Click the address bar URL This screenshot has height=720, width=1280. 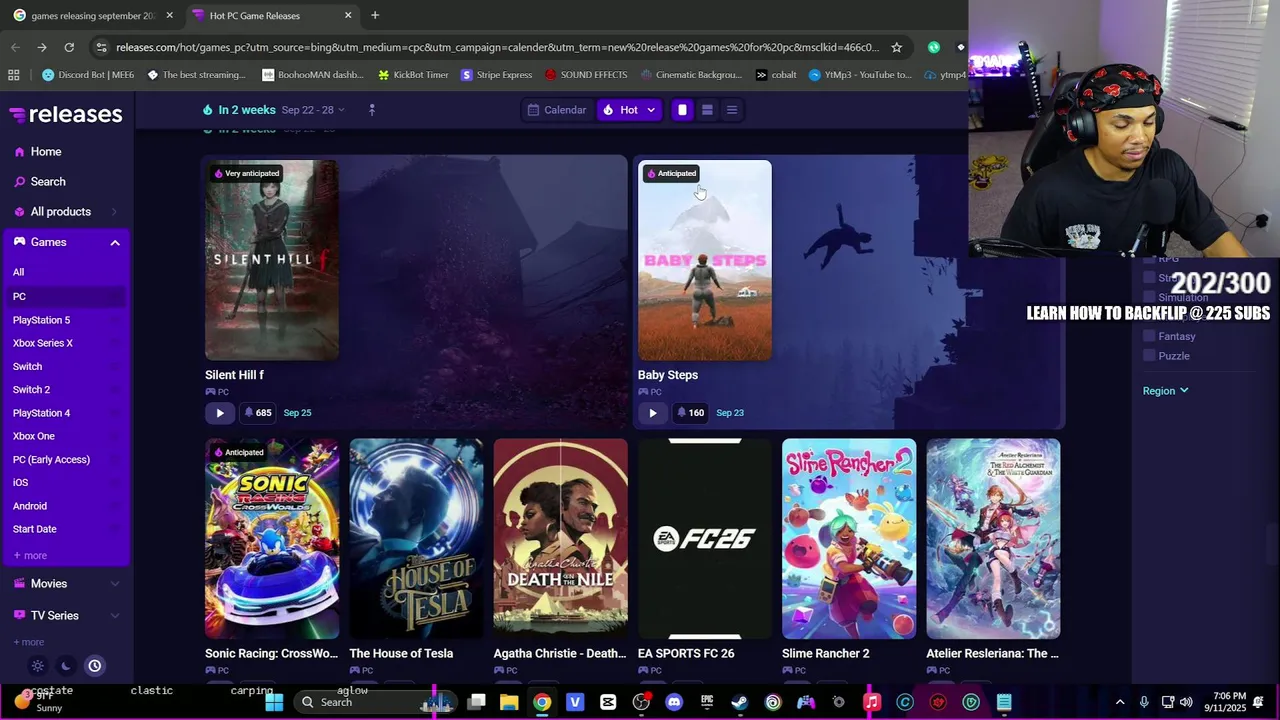pos(497,47)
